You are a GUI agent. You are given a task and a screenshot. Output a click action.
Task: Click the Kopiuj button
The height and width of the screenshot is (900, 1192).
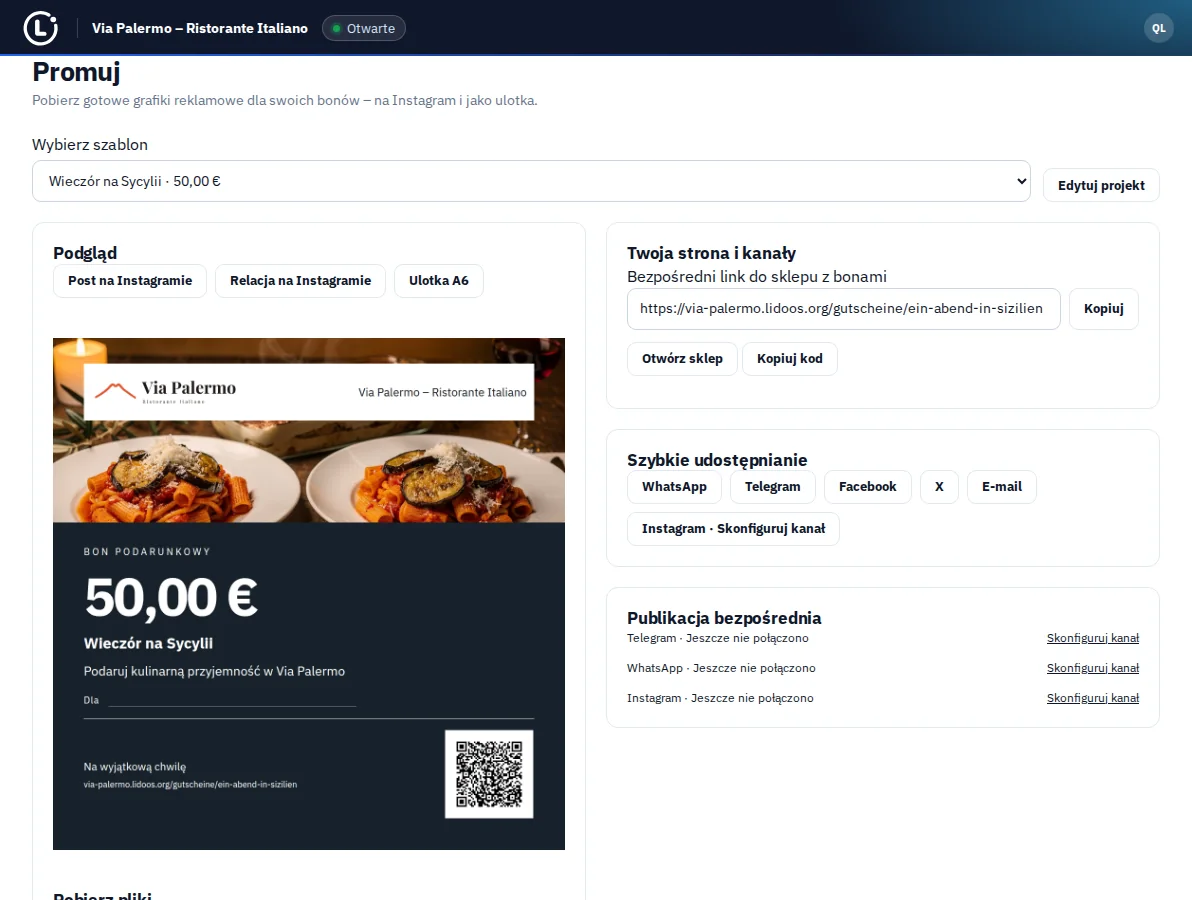(1103, 309)
